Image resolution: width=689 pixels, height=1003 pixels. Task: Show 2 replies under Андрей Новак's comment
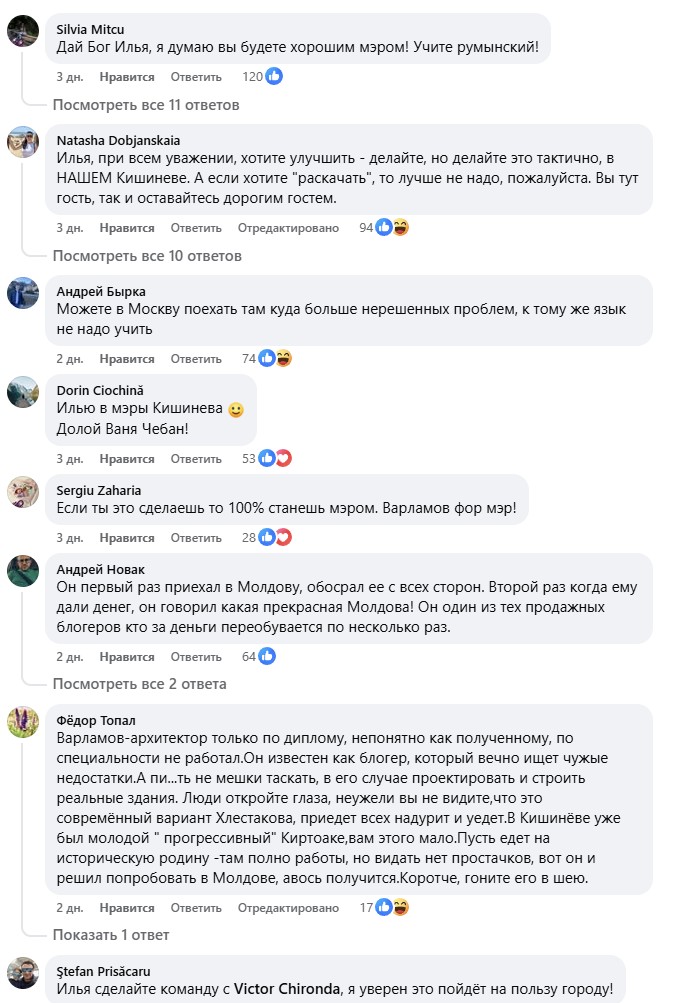(x=139, y=684)
